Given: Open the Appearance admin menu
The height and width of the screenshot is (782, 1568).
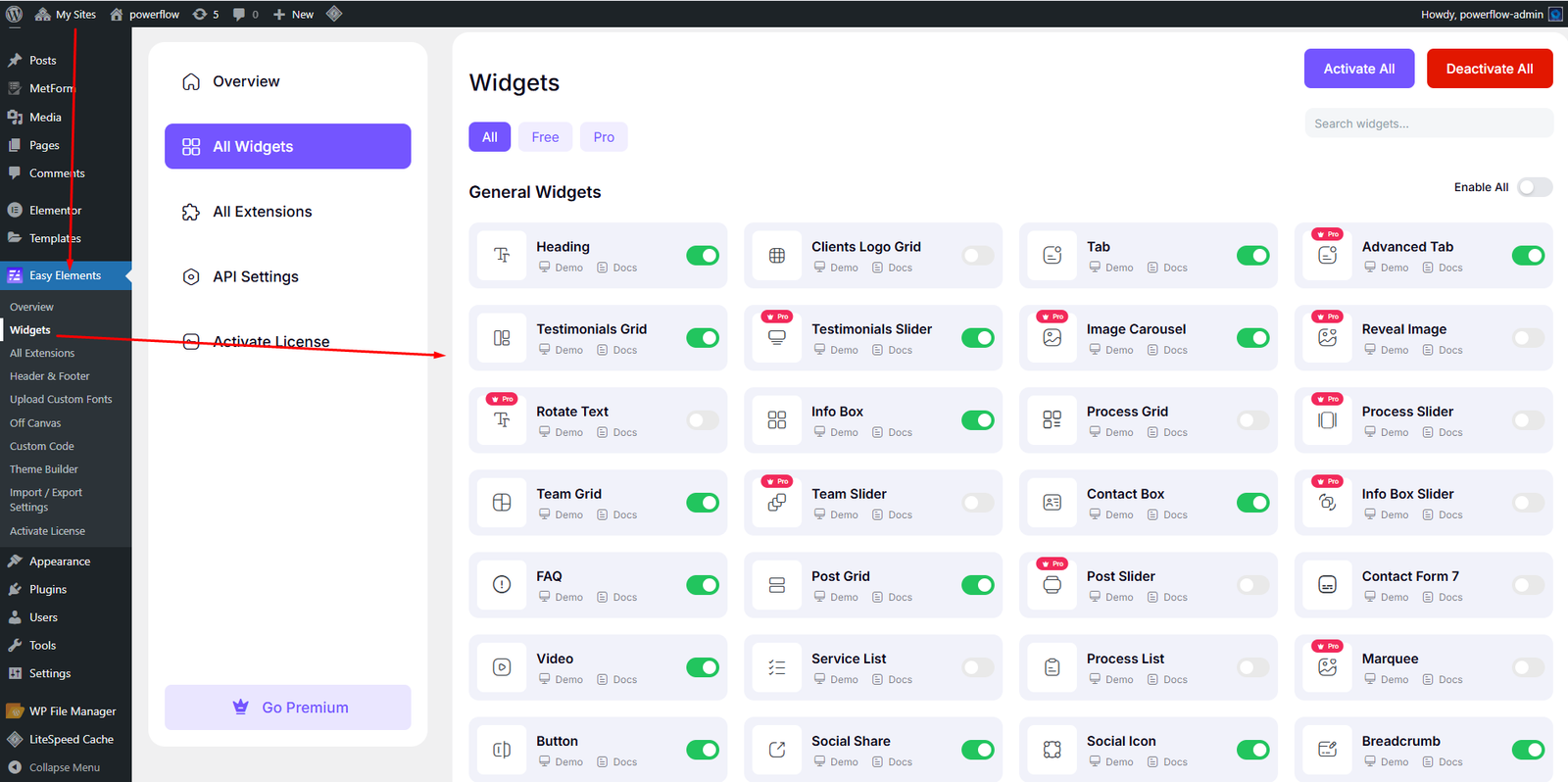Looking at the screenshot, I should [x=66, y=562].
